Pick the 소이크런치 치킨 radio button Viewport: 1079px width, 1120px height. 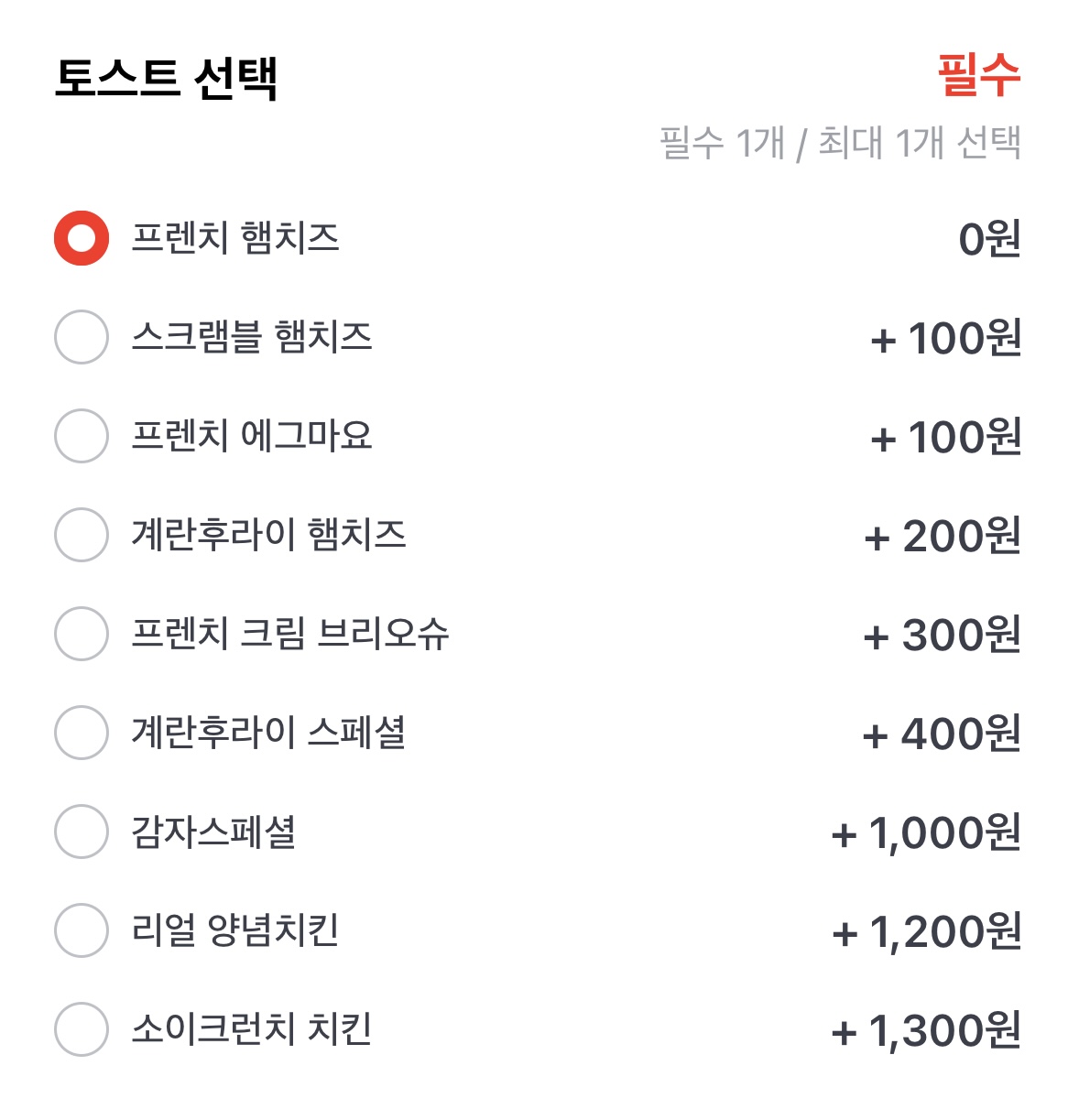82,1029
